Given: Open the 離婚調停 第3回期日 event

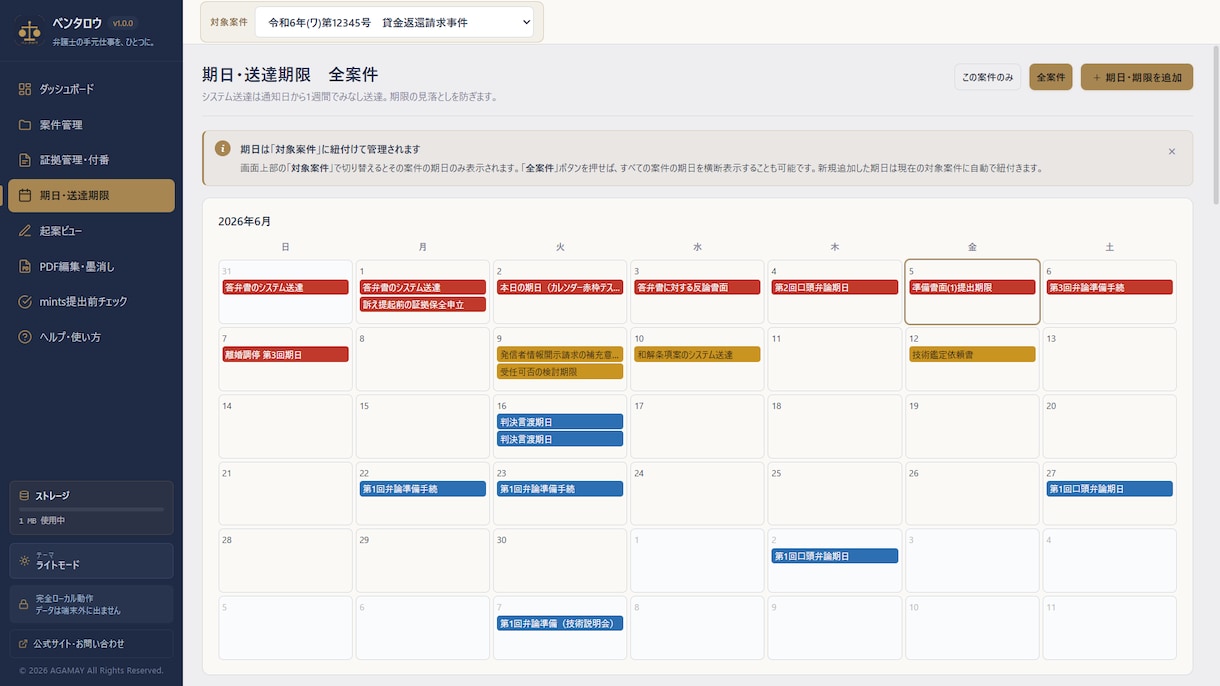Looking at the screenshot, I should click(285, 354).
